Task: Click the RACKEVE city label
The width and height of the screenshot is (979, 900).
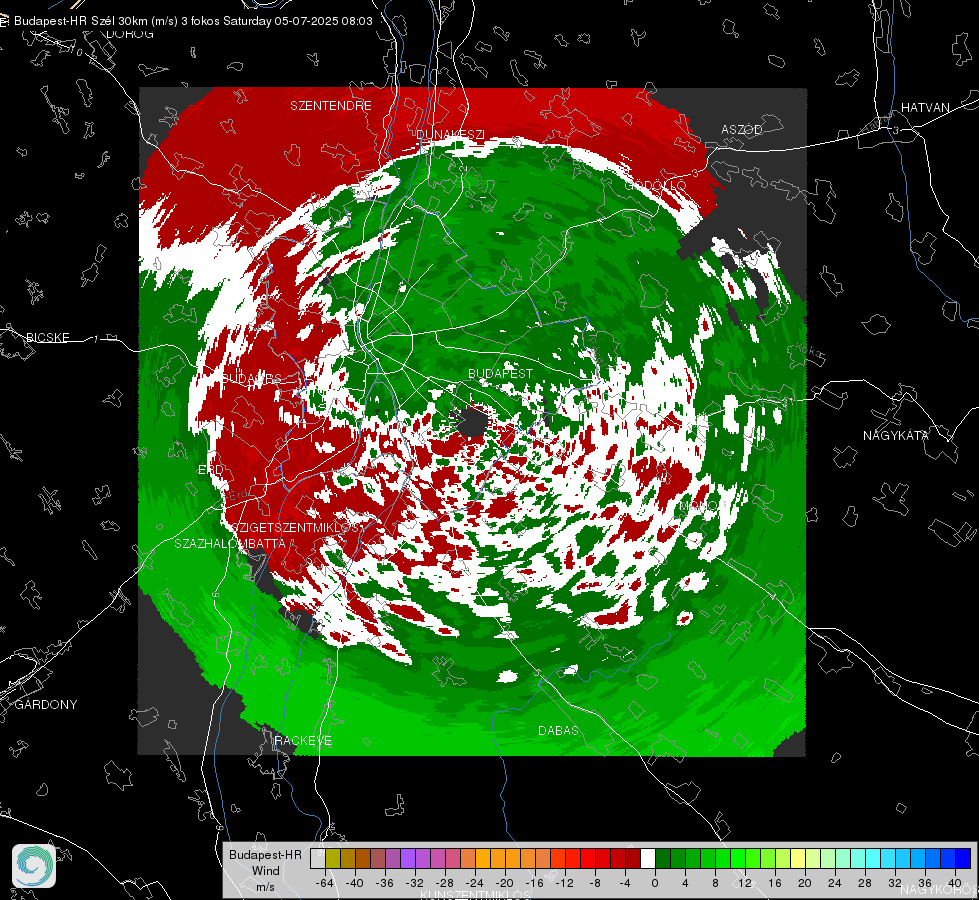Action: coord(303,741)
